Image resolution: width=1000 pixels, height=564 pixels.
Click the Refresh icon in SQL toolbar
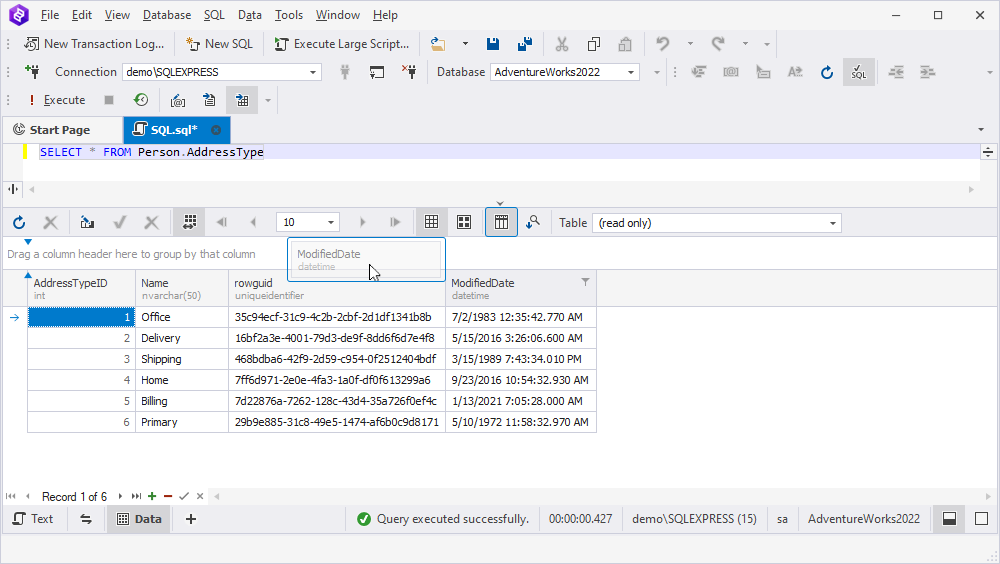(x=827, y=72)
